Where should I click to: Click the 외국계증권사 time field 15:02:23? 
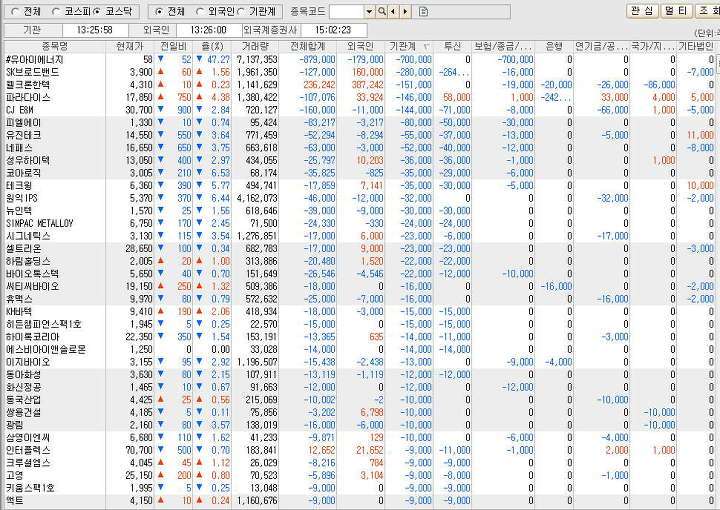[333, 30]
